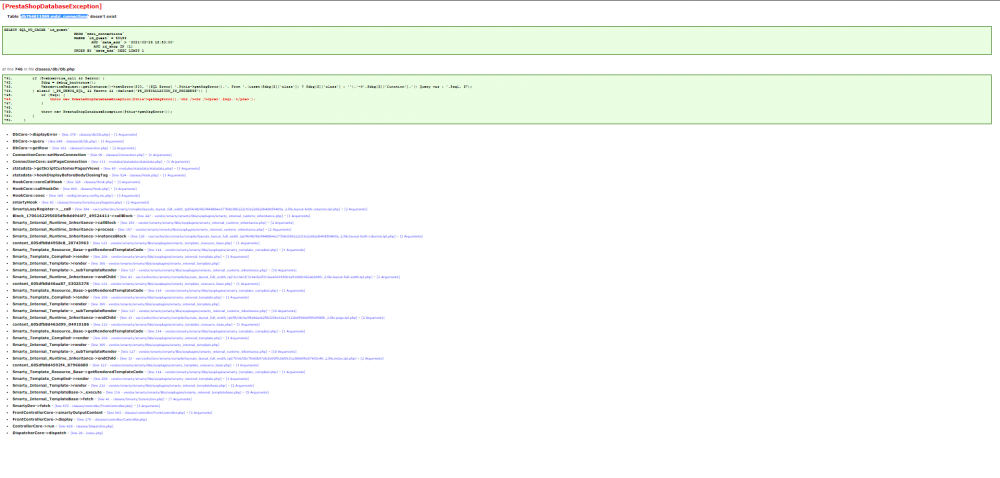1000x478 pixels.
Task: Click the ORDER BY date_add DESC LIMIT 1 line
Action: [109, 50]
